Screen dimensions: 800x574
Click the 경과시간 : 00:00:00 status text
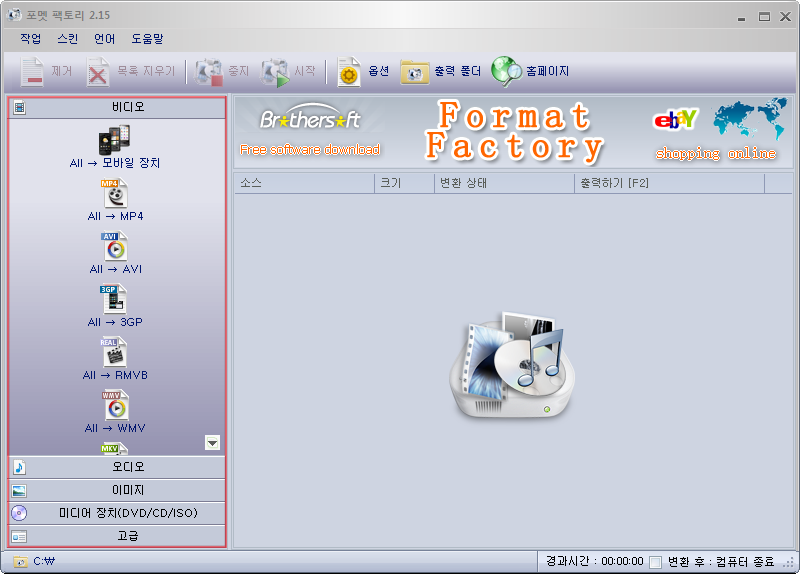594,562
